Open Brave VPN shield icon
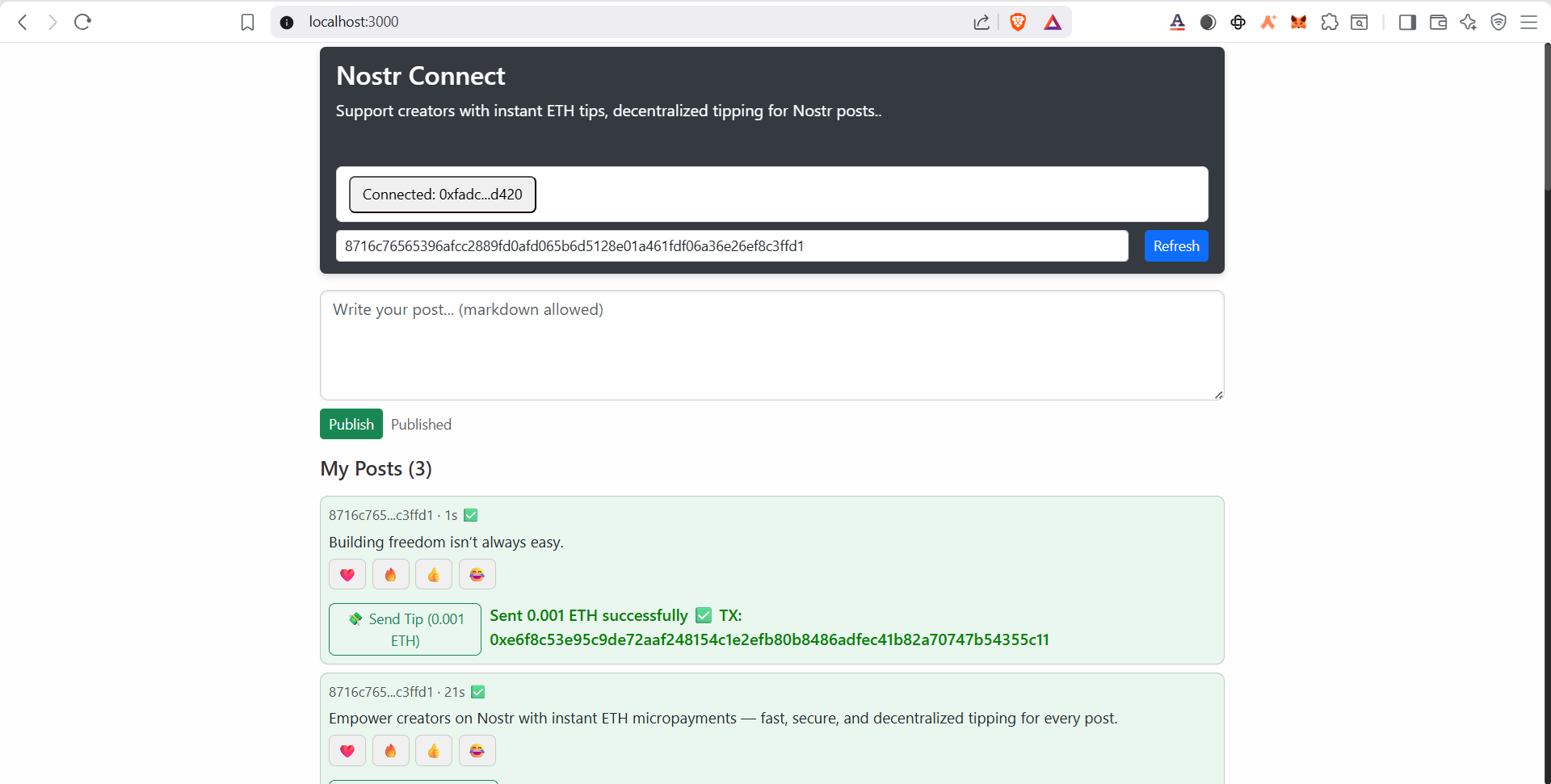The height and width of the screenshot is (784, 1551). point(1498,22)
